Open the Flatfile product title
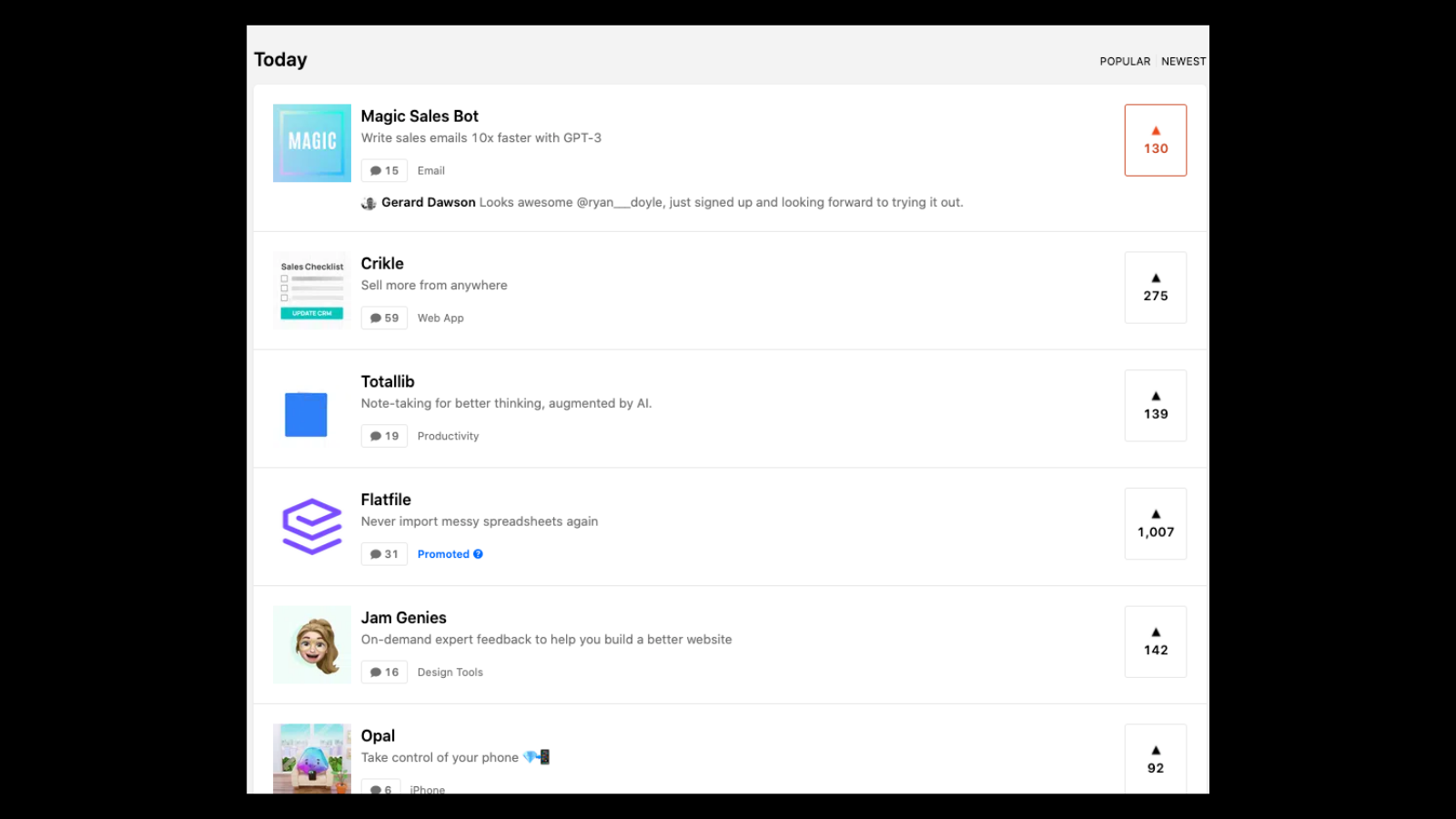The width and height of the screenshot is (1456, 819). pyautogui.click(x=386, y=500)
